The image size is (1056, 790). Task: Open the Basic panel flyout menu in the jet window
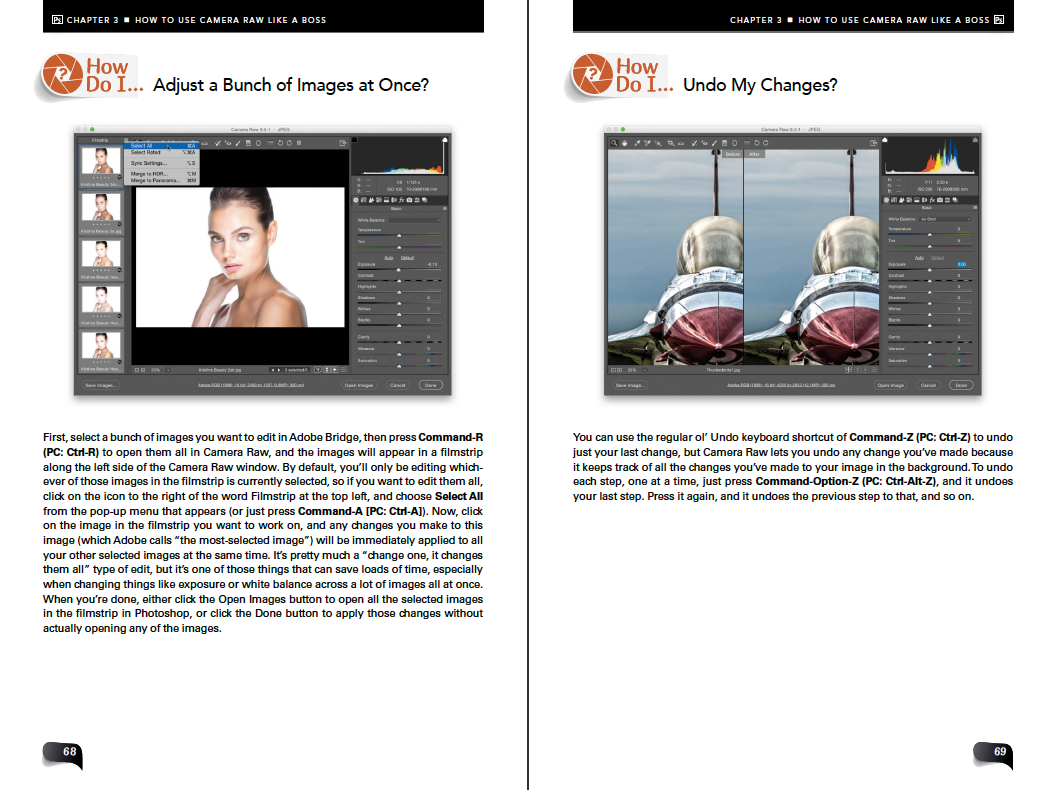975,208
